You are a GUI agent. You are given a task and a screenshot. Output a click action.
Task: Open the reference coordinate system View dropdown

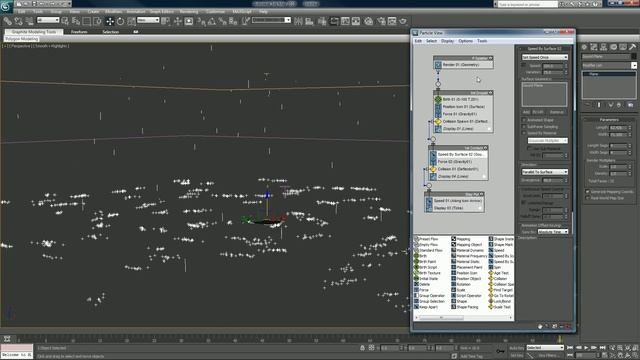(148, 20)
